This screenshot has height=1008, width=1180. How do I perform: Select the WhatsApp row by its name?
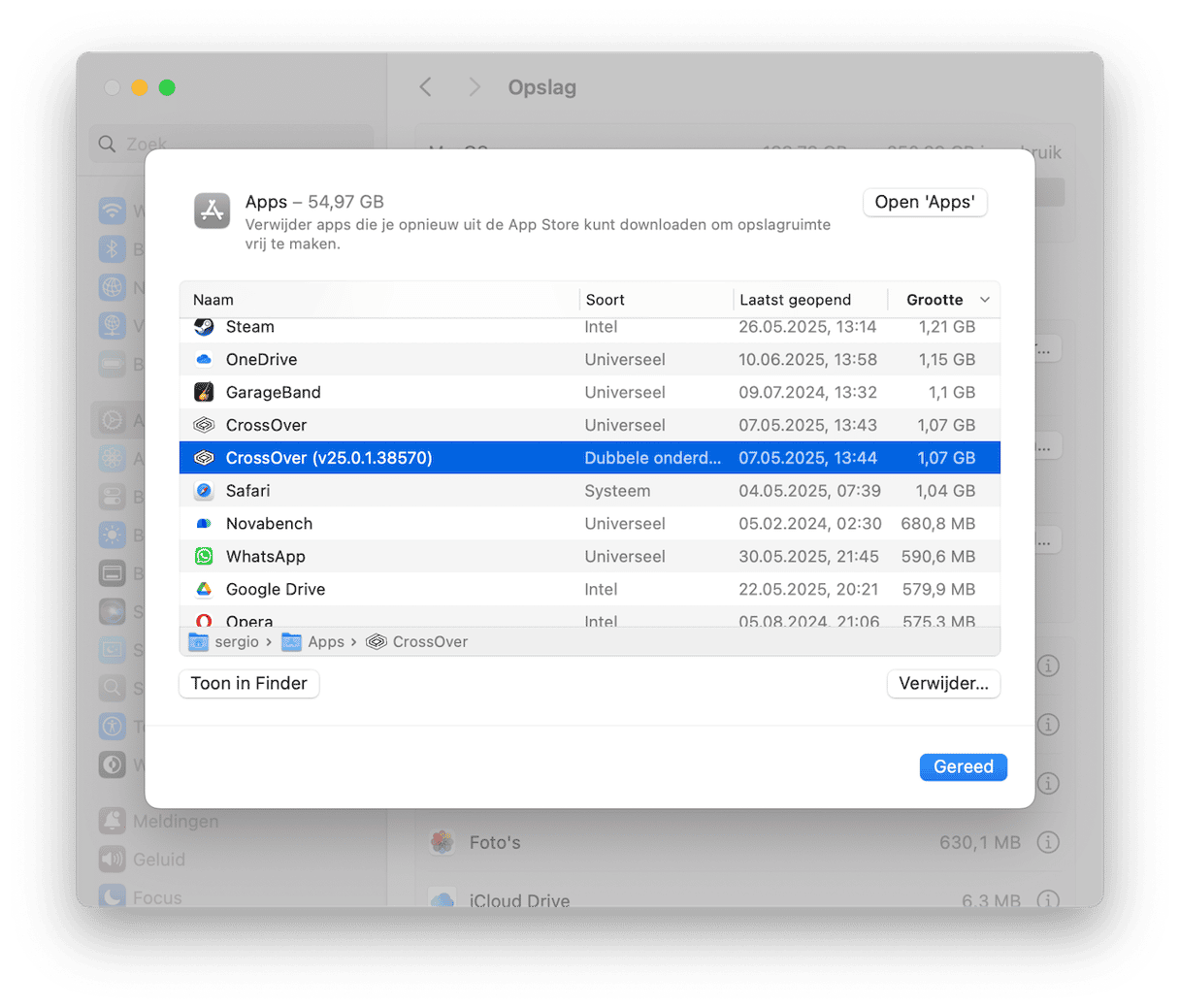click(x=266, y=557)
